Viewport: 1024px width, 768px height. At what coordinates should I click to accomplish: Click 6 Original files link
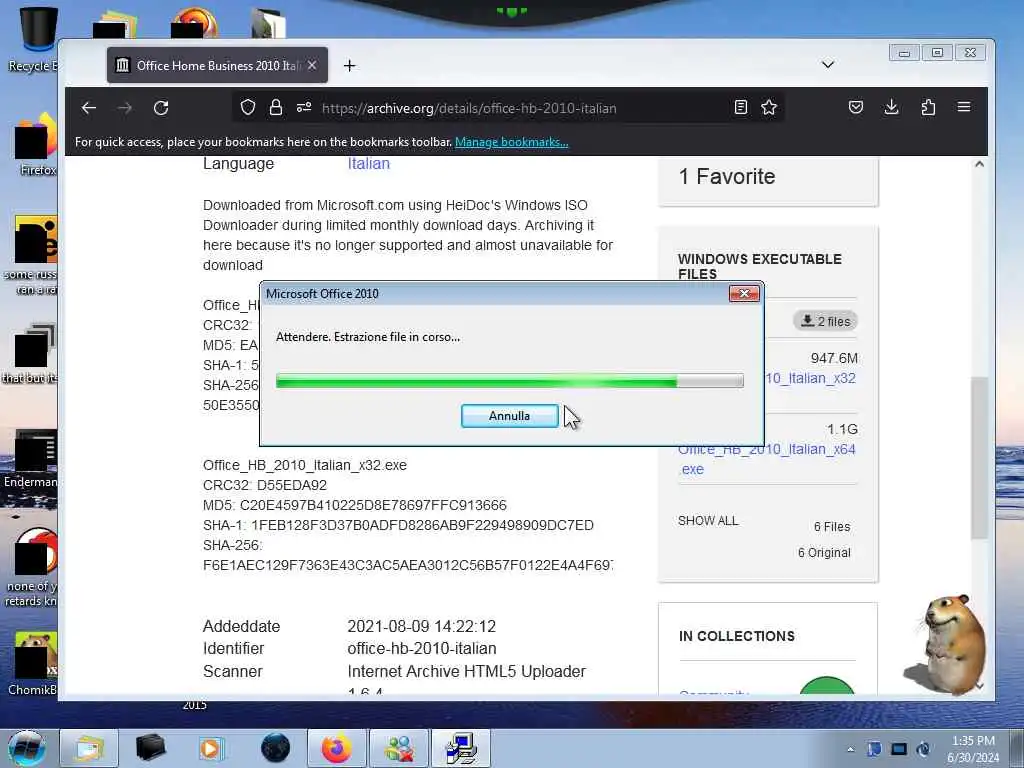(824, 552)
